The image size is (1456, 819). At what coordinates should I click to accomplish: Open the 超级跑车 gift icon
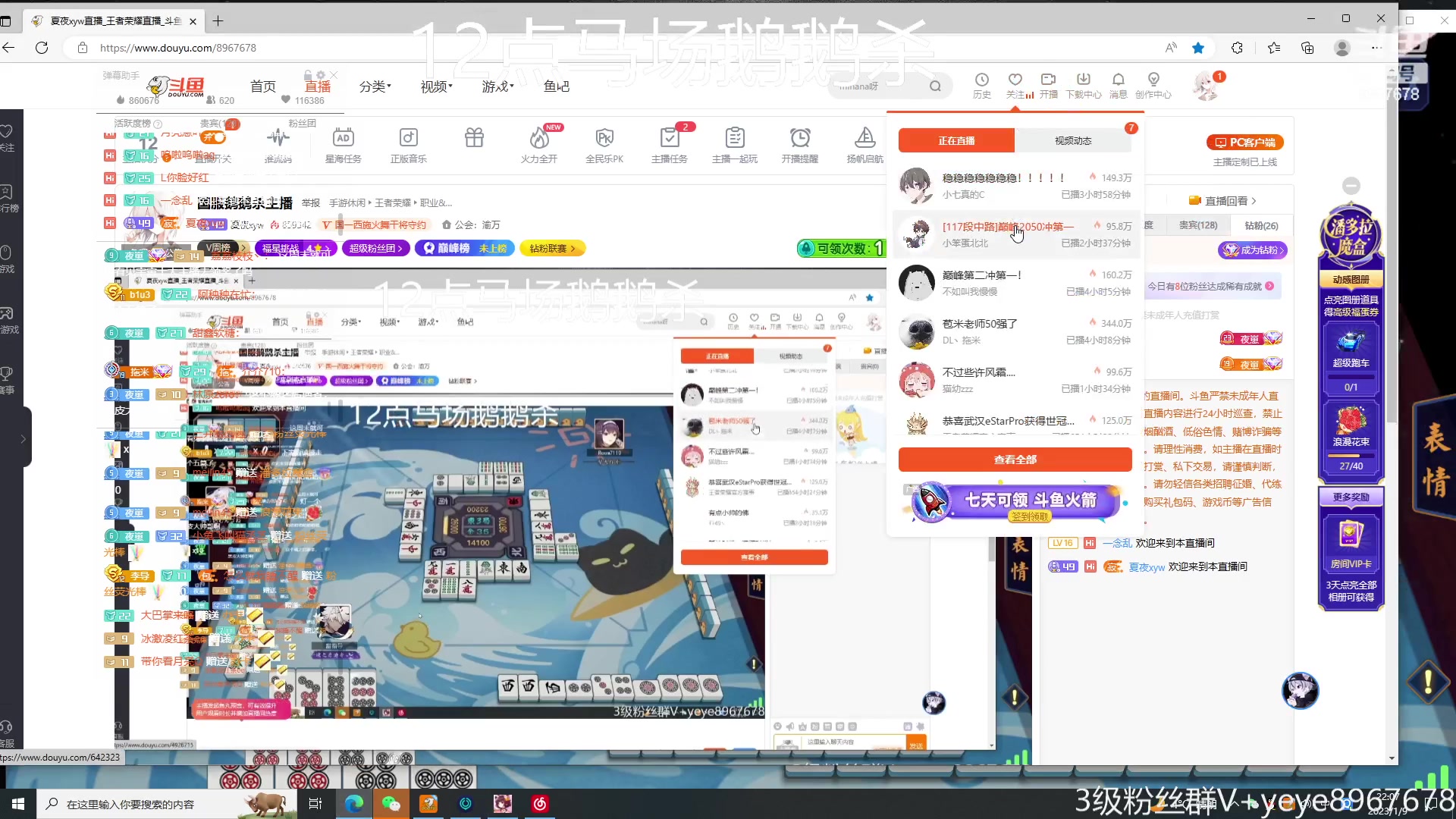1351,348
